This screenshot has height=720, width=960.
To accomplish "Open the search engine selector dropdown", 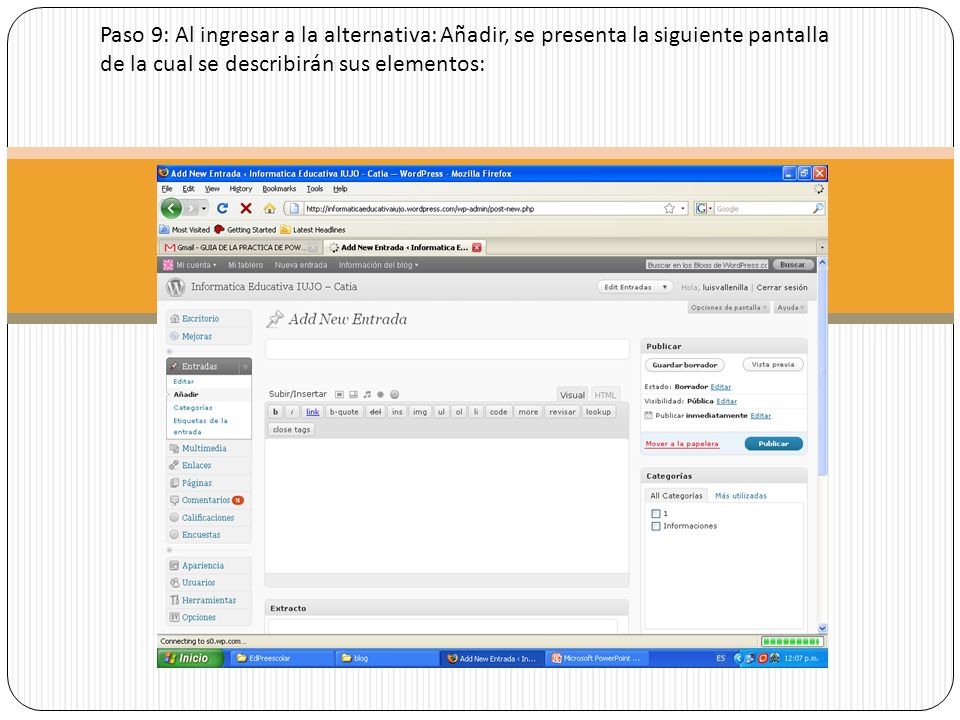I will coord(703,208).
